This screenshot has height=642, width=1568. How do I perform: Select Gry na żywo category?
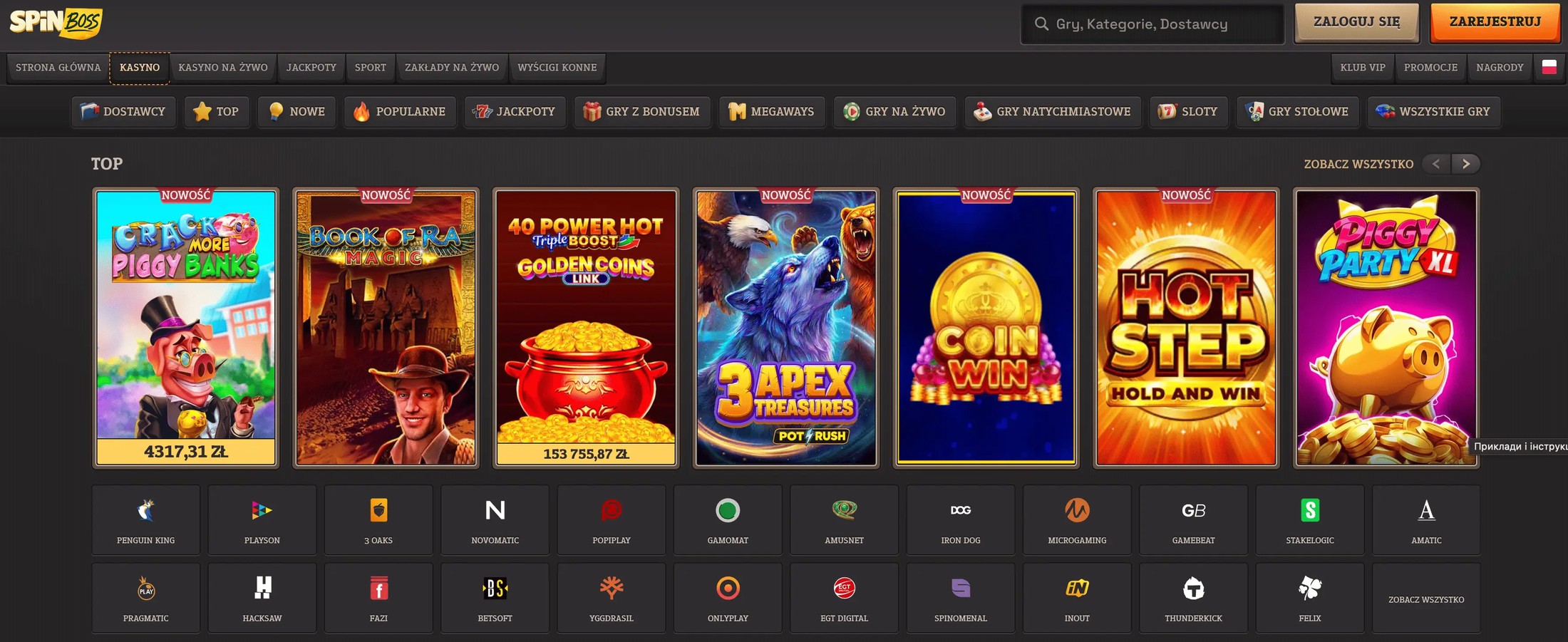[894, 112]
